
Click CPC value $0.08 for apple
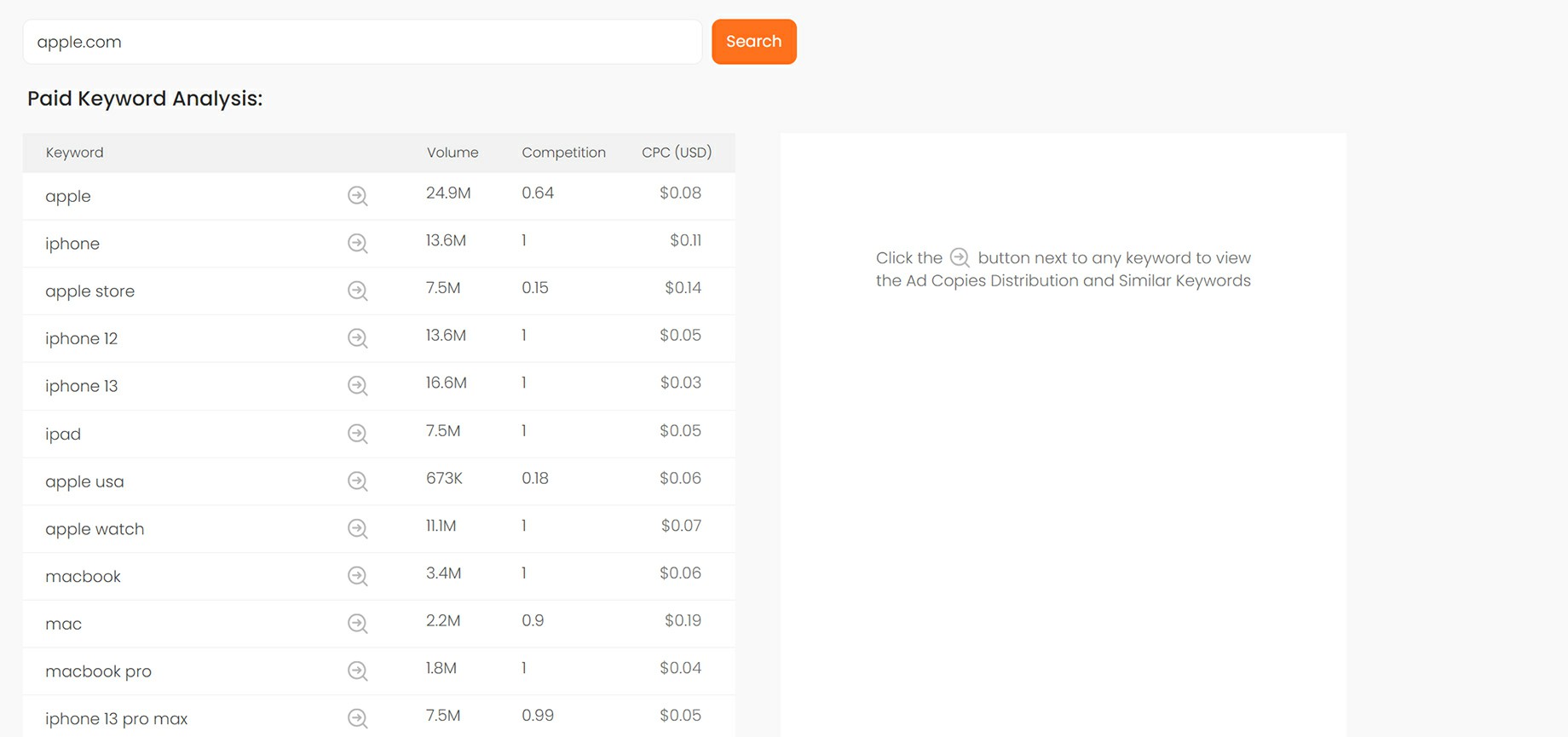coord(680,193)
